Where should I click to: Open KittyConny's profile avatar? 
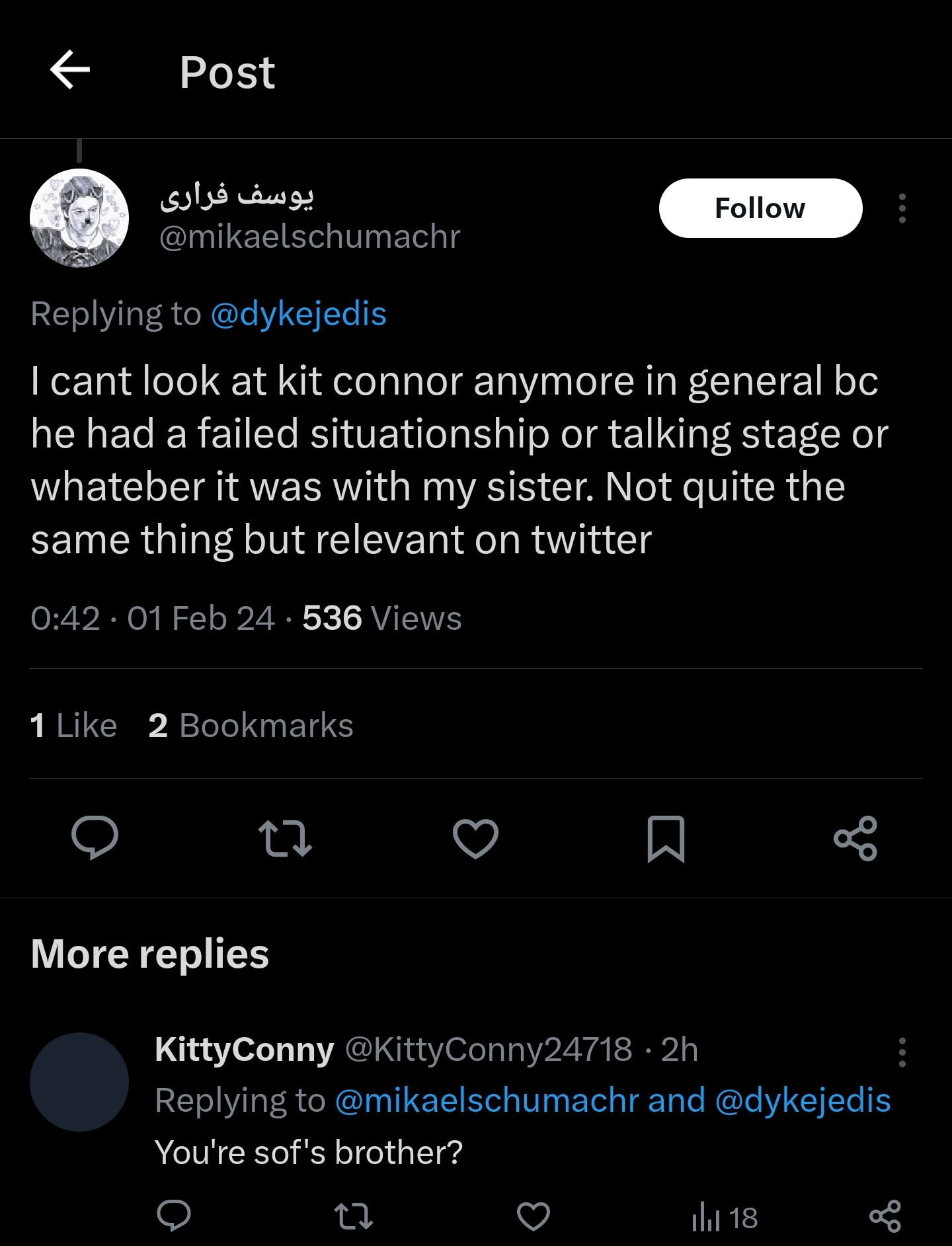[x=79, y=1082]
